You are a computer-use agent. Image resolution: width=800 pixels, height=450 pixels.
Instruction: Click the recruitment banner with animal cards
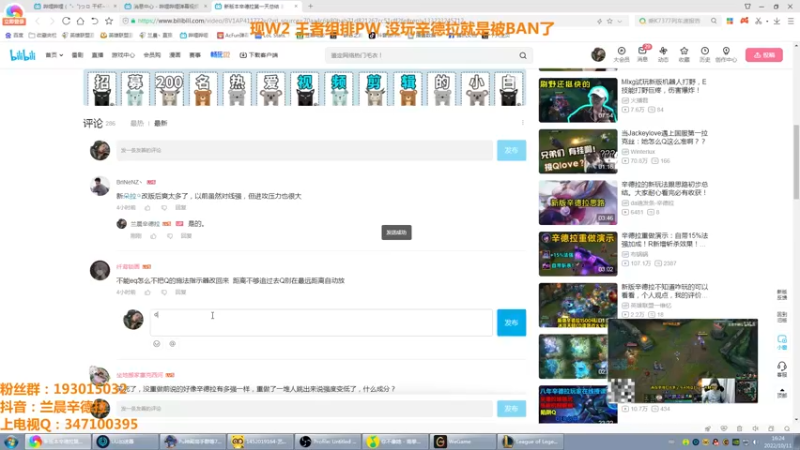point(305,88)
